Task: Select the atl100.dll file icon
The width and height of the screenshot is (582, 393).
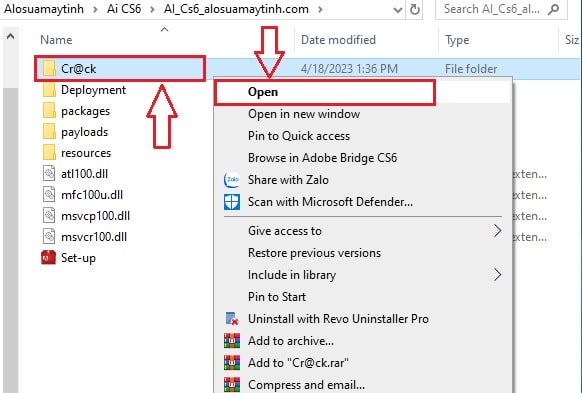Action: coord(49,174)
